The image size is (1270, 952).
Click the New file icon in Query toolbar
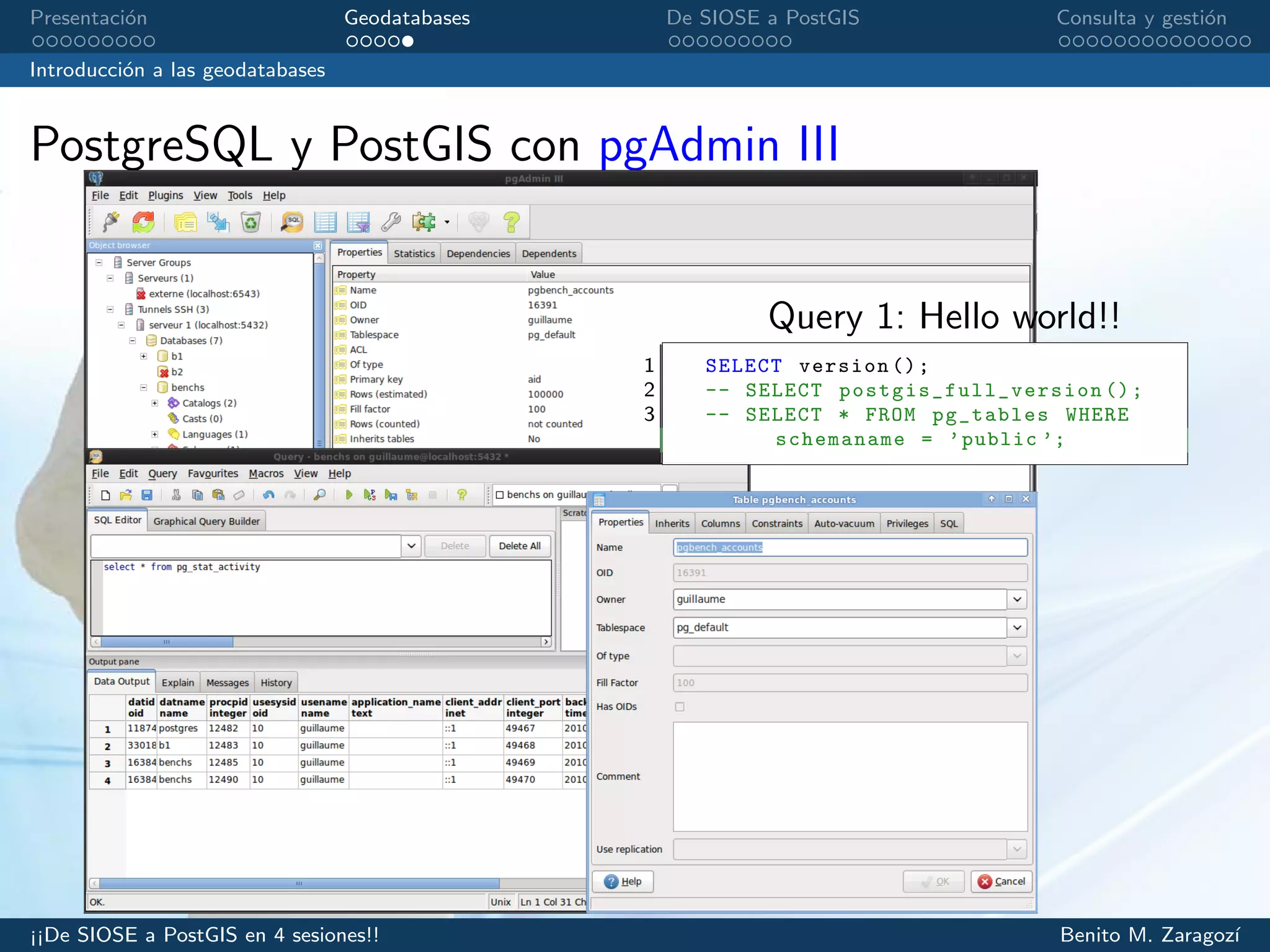(105, 495)
